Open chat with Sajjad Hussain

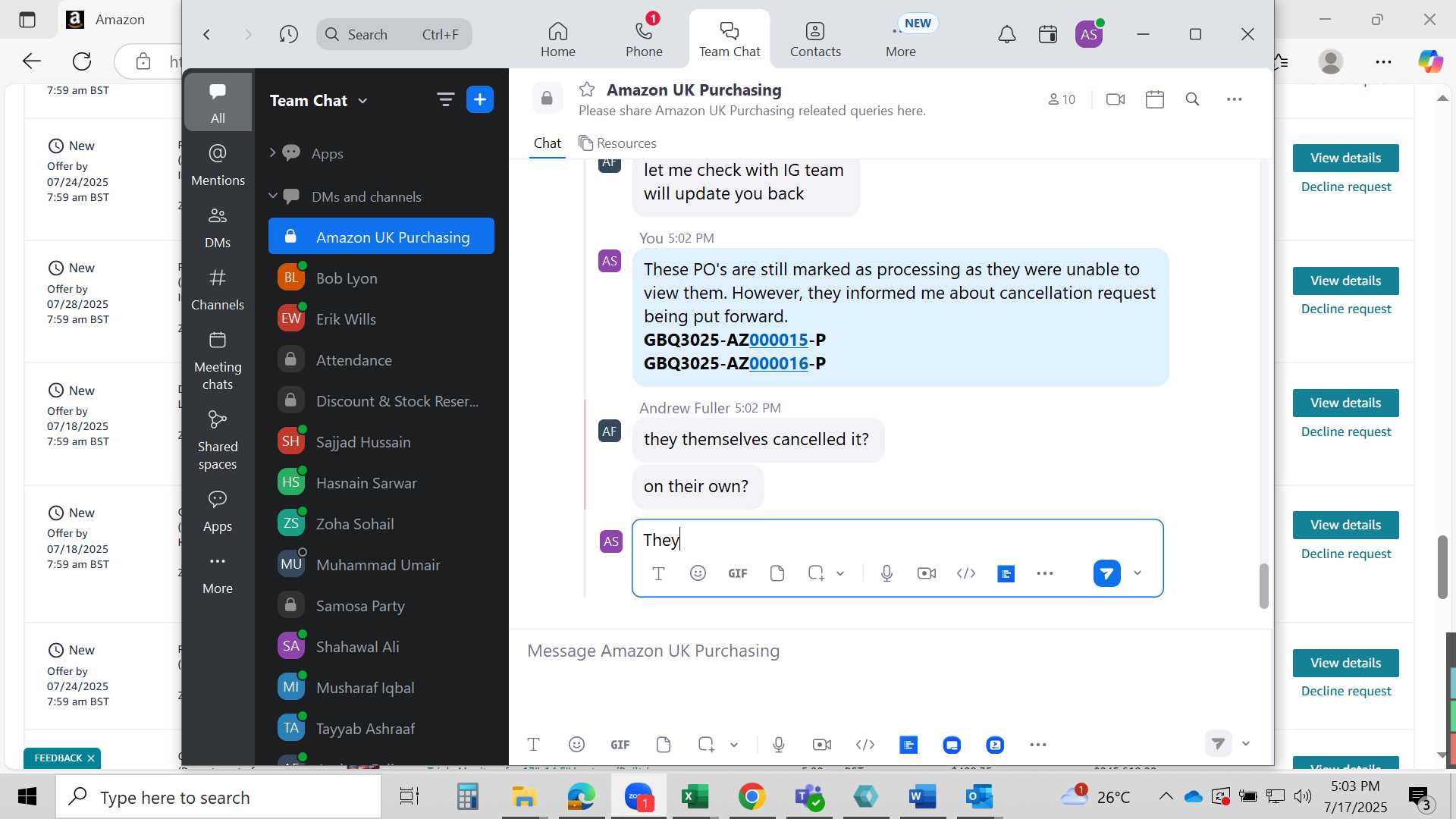(381, 442)
